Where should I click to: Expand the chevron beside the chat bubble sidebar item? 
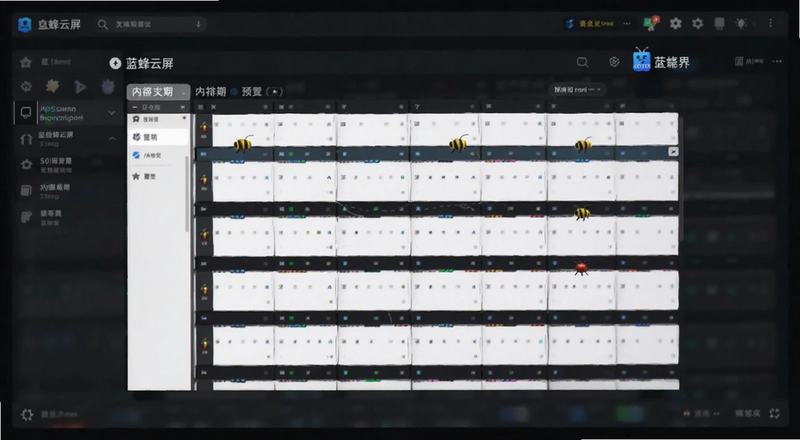pyautogui.click(x=112, y=113)
